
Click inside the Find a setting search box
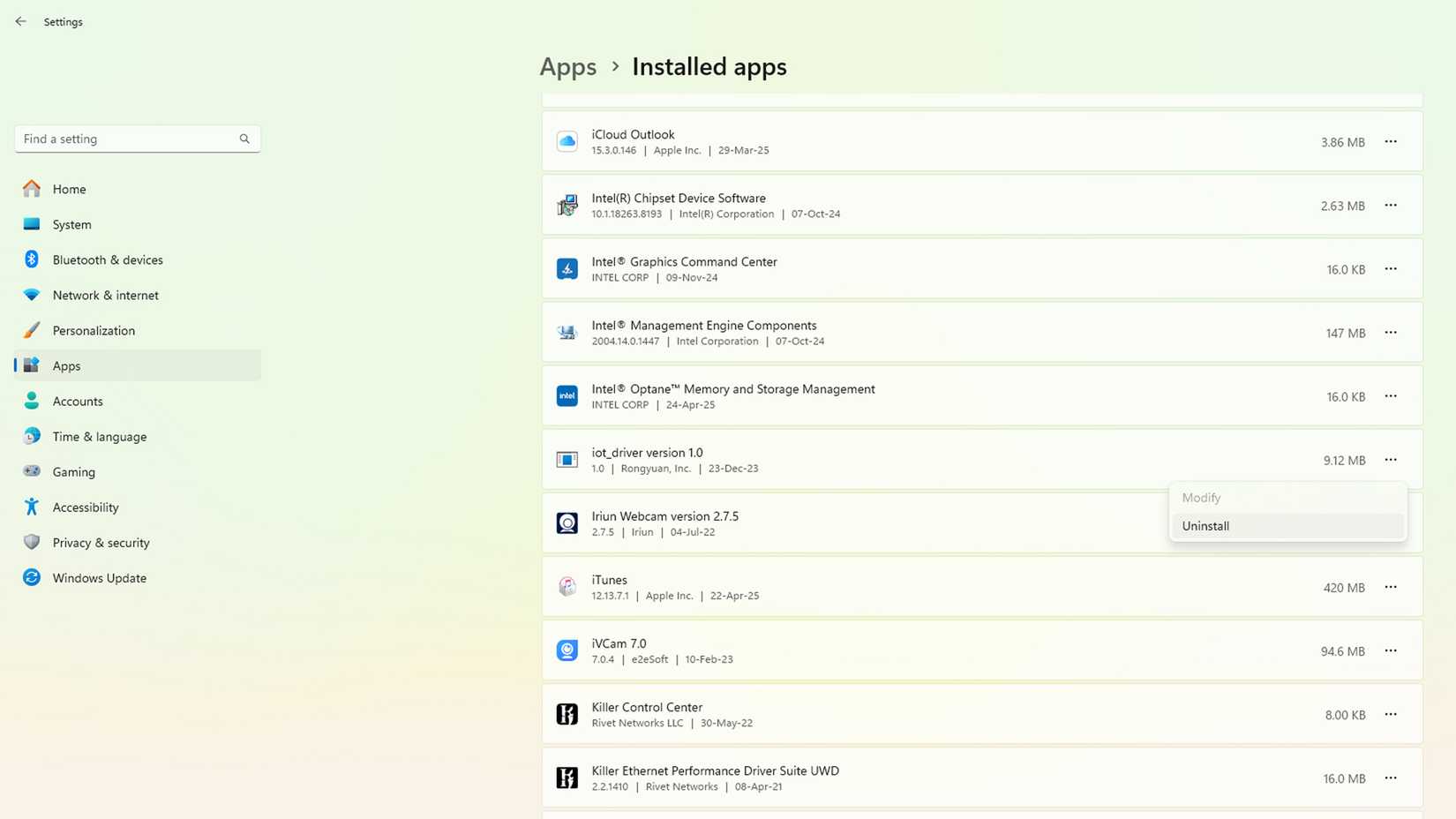pyautogui.click(x=124, y=139)
